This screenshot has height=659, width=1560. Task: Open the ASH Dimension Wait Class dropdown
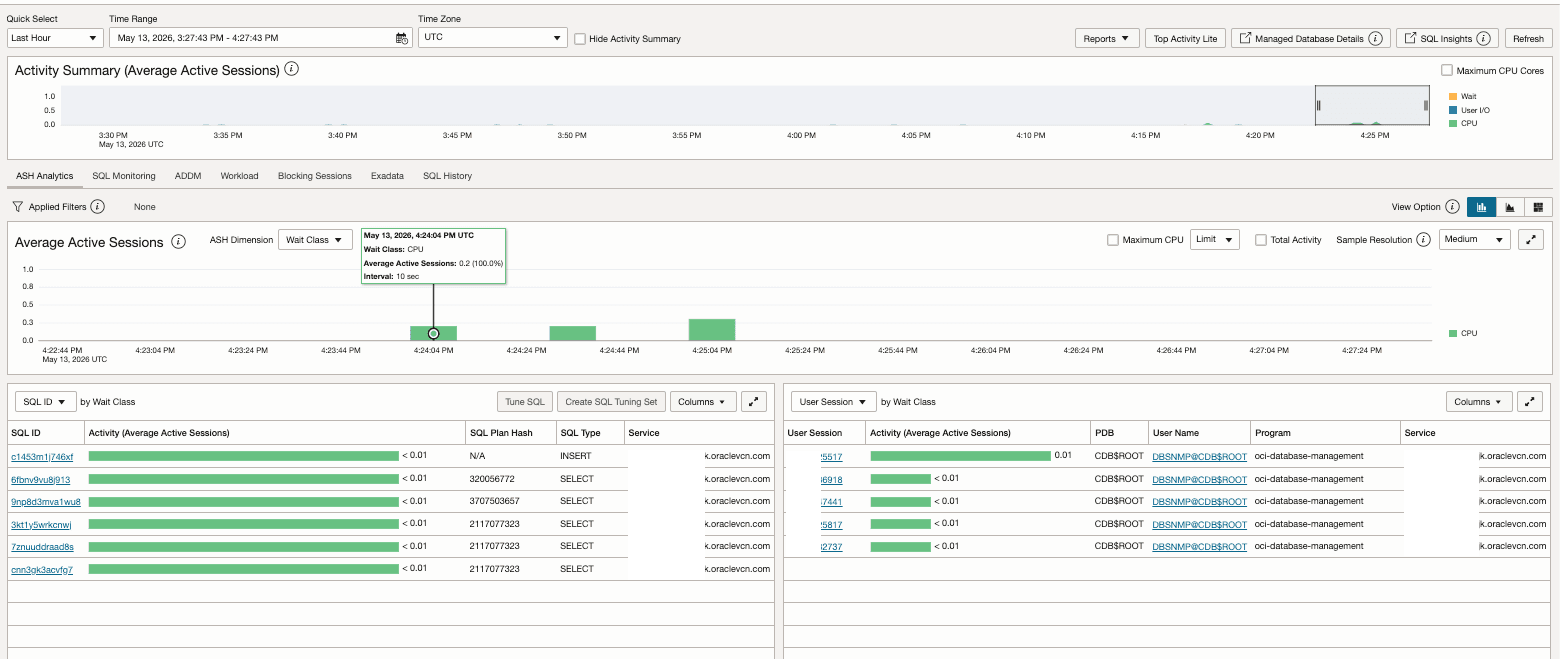315,240
